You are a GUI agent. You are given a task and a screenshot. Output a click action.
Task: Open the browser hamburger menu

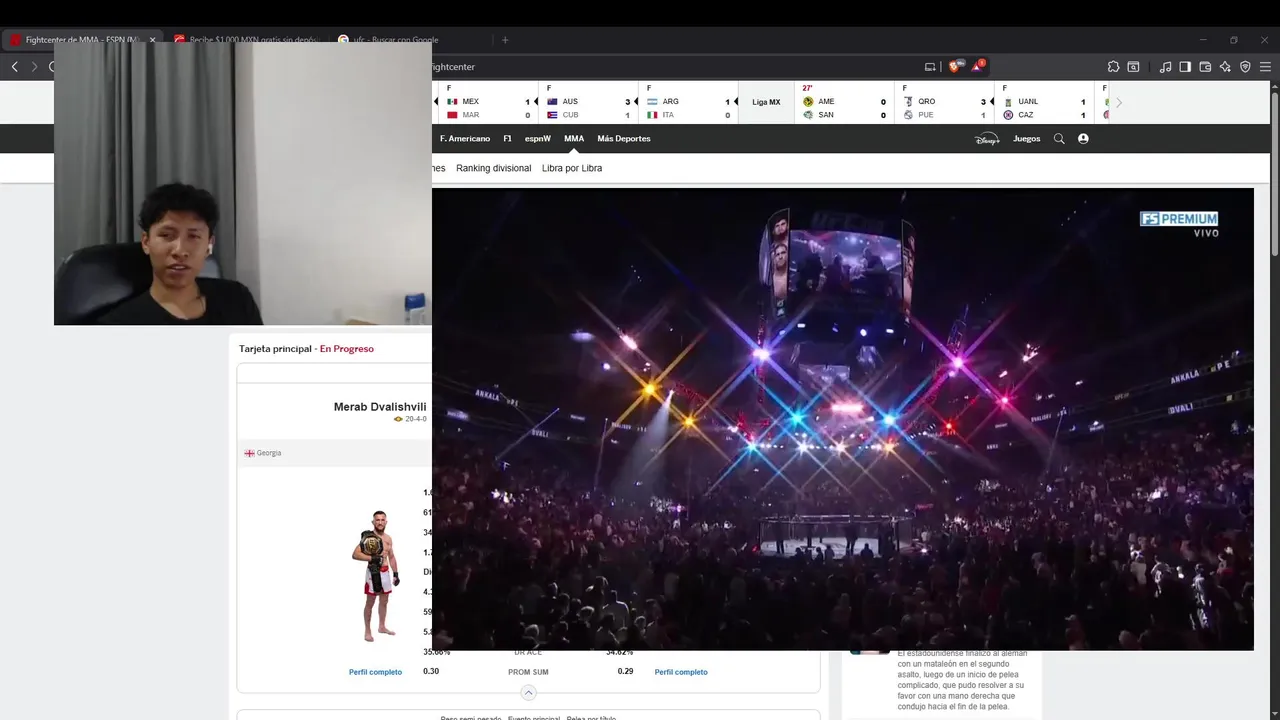pyautogui.click(x=1265, y=67)
